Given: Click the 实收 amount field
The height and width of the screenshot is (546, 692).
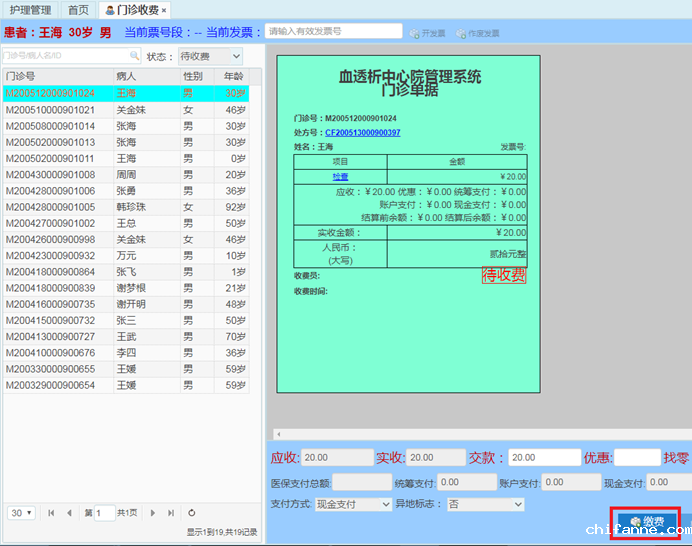Looking at the screenshot, I should [436, 457].
